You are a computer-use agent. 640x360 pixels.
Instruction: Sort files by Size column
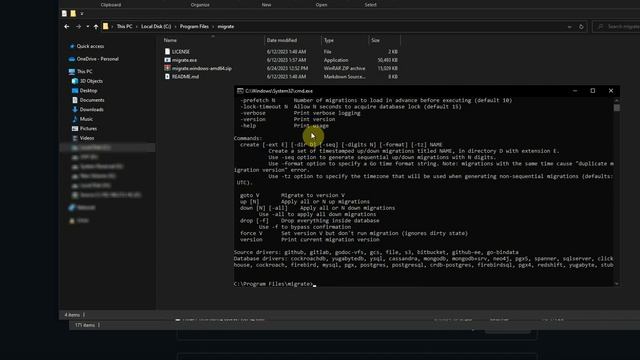pos(376,40)
